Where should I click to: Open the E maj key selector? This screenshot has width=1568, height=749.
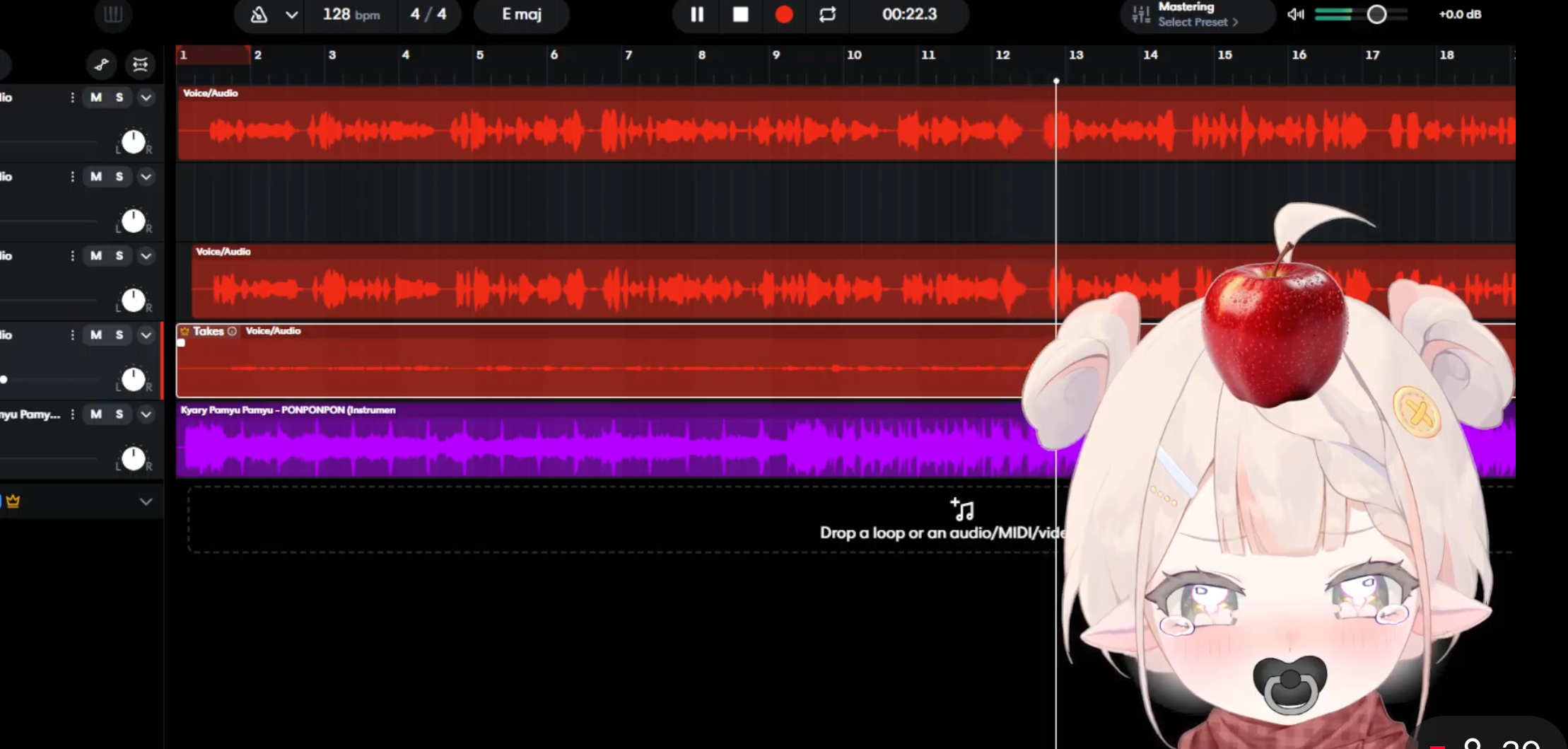coord(522,14)
